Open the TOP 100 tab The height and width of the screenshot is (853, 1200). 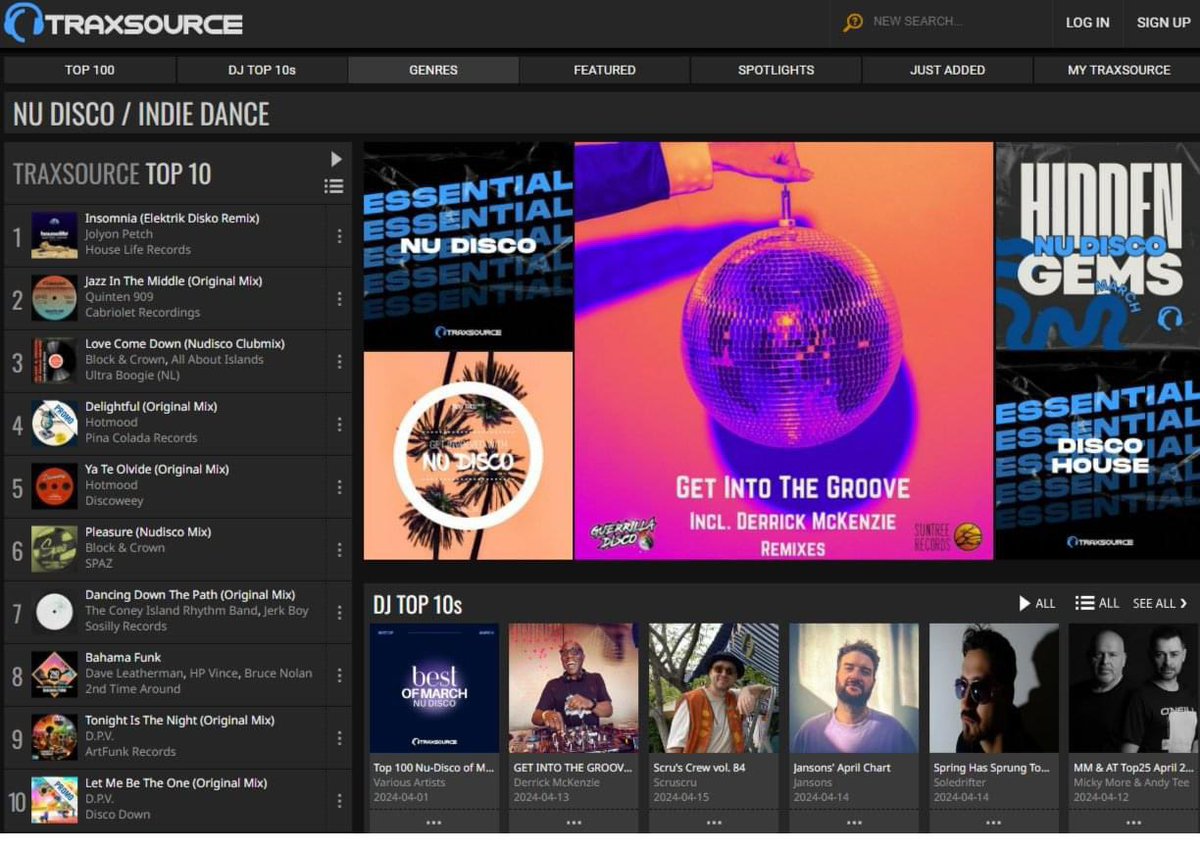[x=90, y=70]
